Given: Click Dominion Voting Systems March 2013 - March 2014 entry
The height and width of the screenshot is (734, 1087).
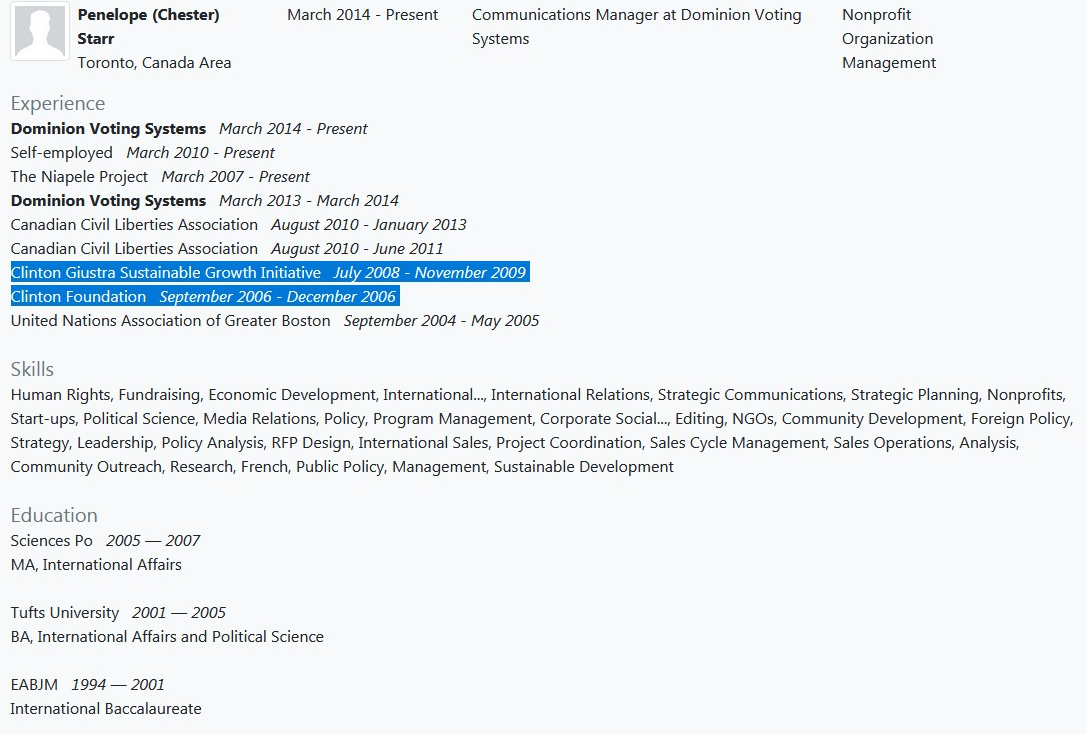Looking at the screenshot, I should coord(108,201).
